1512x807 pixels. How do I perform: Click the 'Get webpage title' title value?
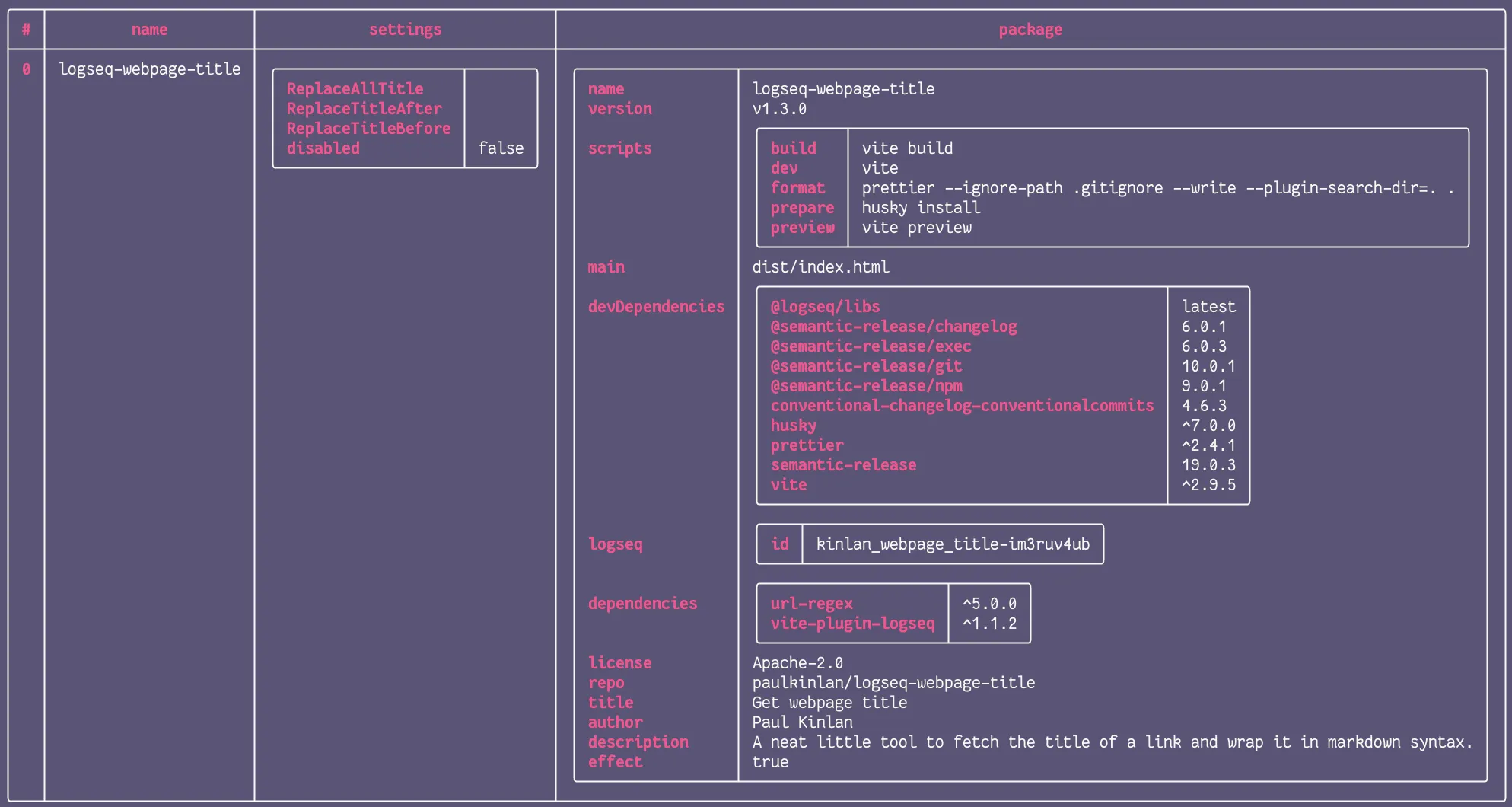829,703
